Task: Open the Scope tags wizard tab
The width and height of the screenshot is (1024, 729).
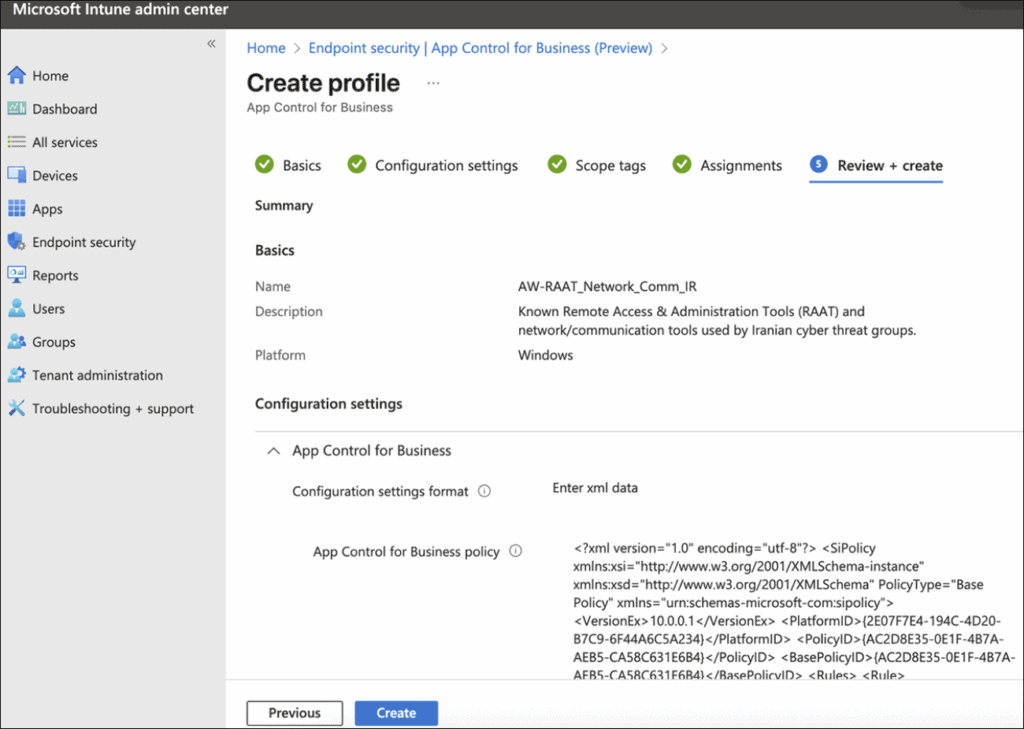Action: 597,165
